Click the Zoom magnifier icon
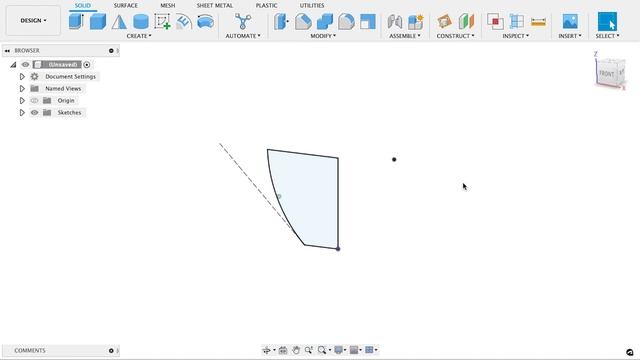The image size is (640, 360). click(x=309, y=350)
